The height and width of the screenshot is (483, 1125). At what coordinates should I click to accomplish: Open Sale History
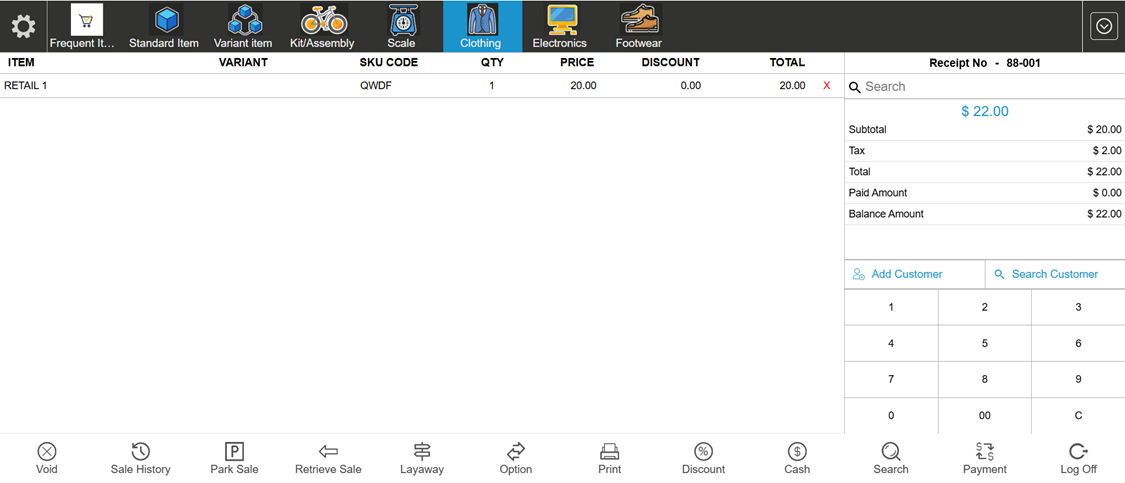click(x=140, y=452)
